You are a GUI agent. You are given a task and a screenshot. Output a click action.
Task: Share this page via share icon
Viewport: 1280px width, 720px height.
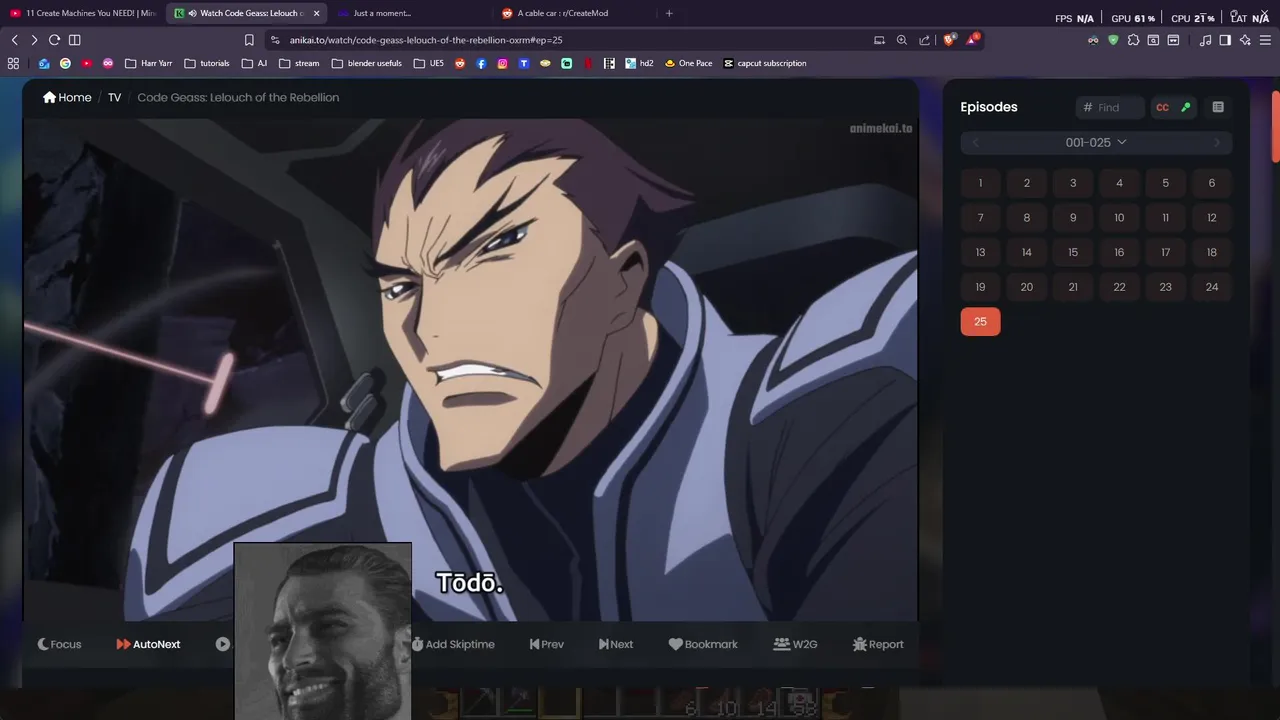pyautogui.click(x=925, y=40)
